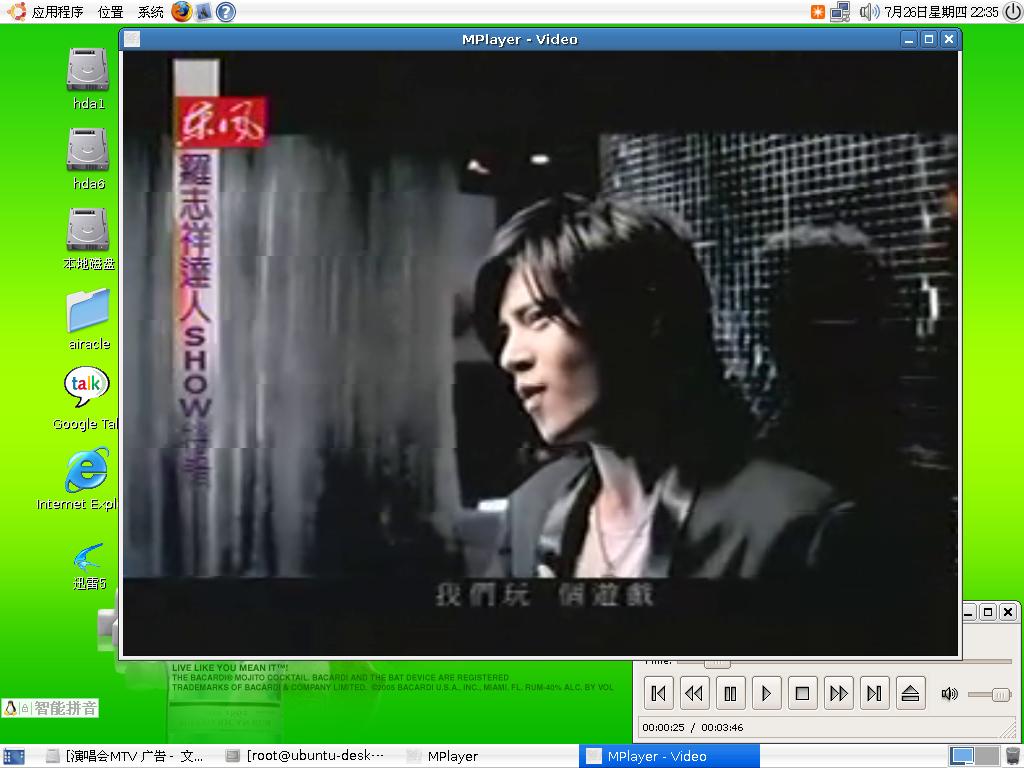Open the 系统 menu
The image size is (1024, 768).
tap(151, 12)
